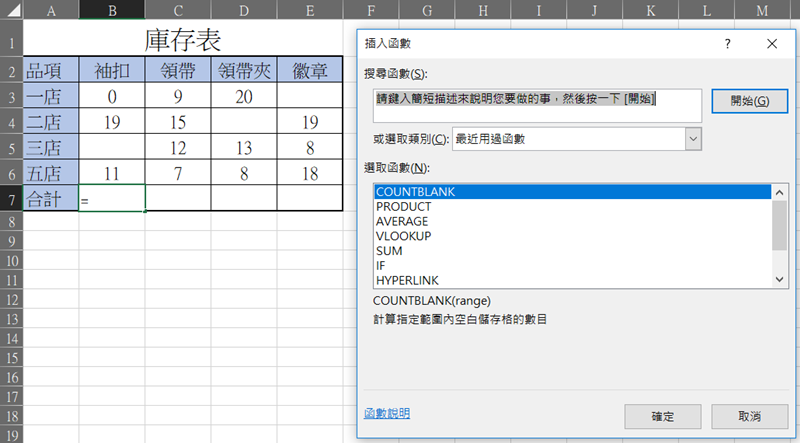Click the empty 合計 cell under 領帶

178,198
